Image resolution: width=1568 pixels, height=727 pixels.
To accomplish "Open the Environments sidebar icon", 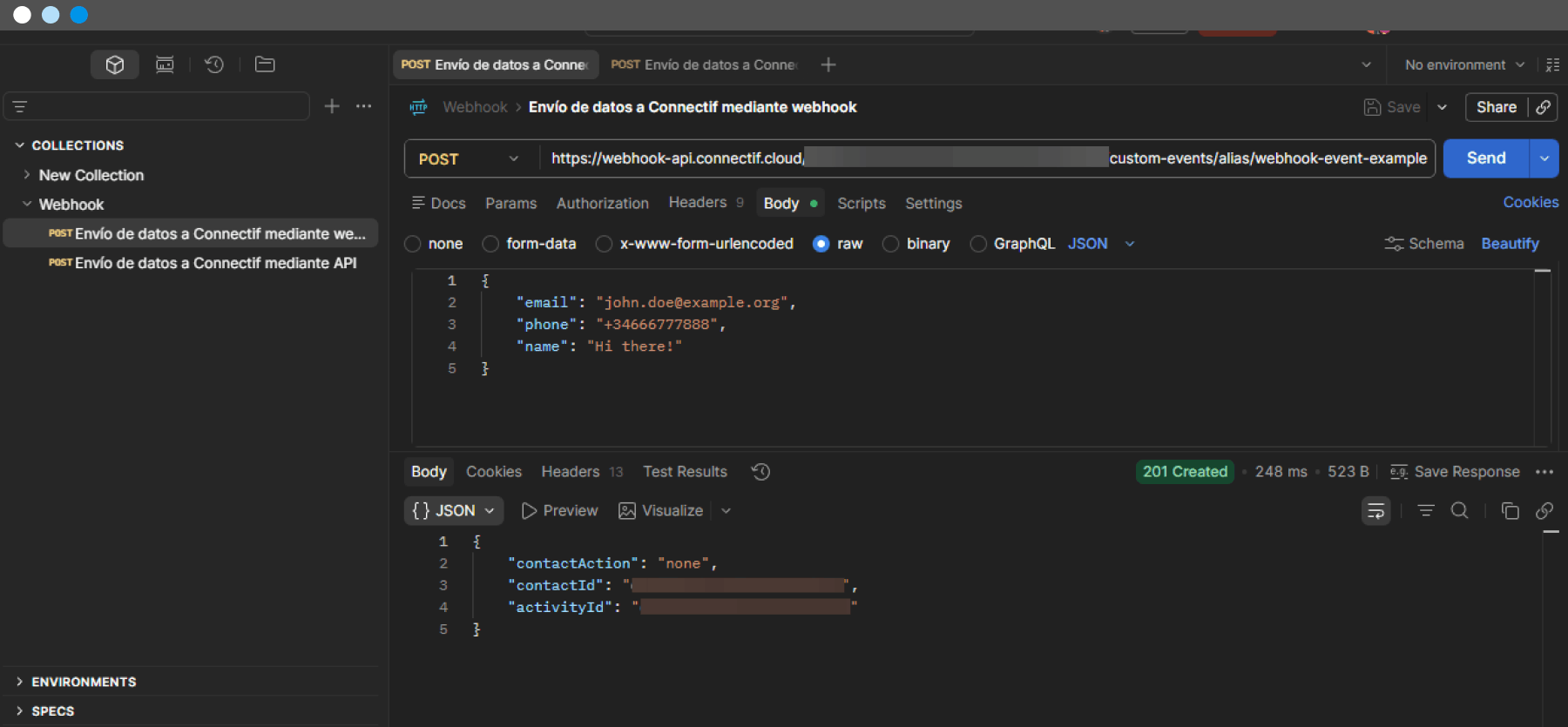I will coord(165,64).
